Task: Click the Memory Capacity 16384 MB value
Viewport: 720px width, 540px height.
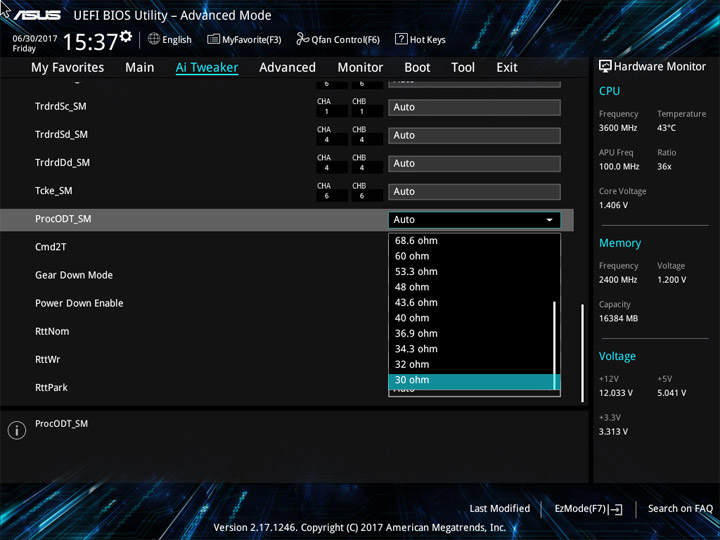Action: pyautogui.click(x=618, y=319)
